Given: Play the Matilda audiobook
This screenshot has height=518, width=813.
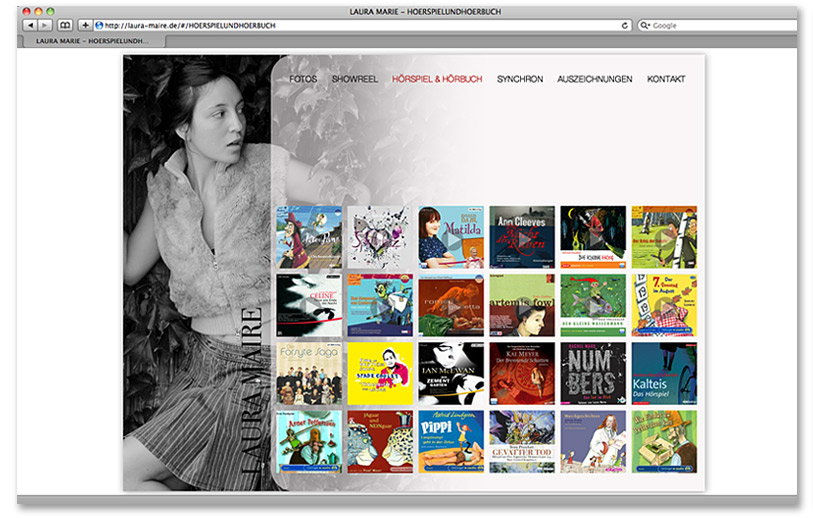Looking at the screenshot, I should point(451,237).
